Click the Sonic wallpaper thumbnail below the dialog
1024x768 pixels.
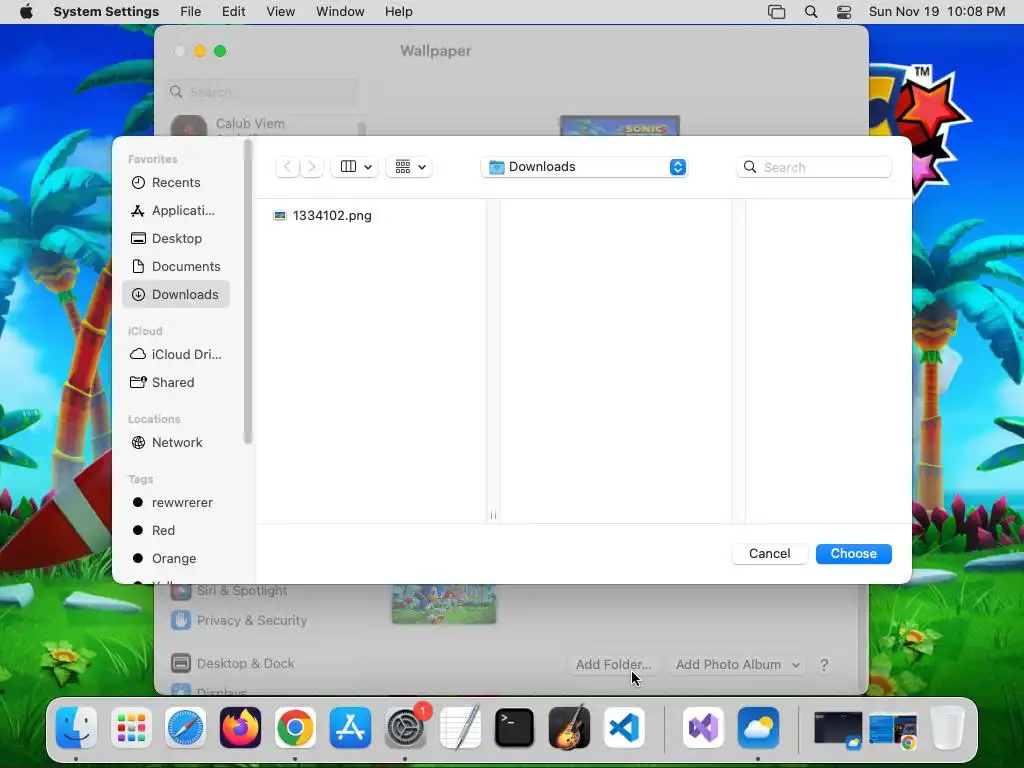[x=444, y=604]
